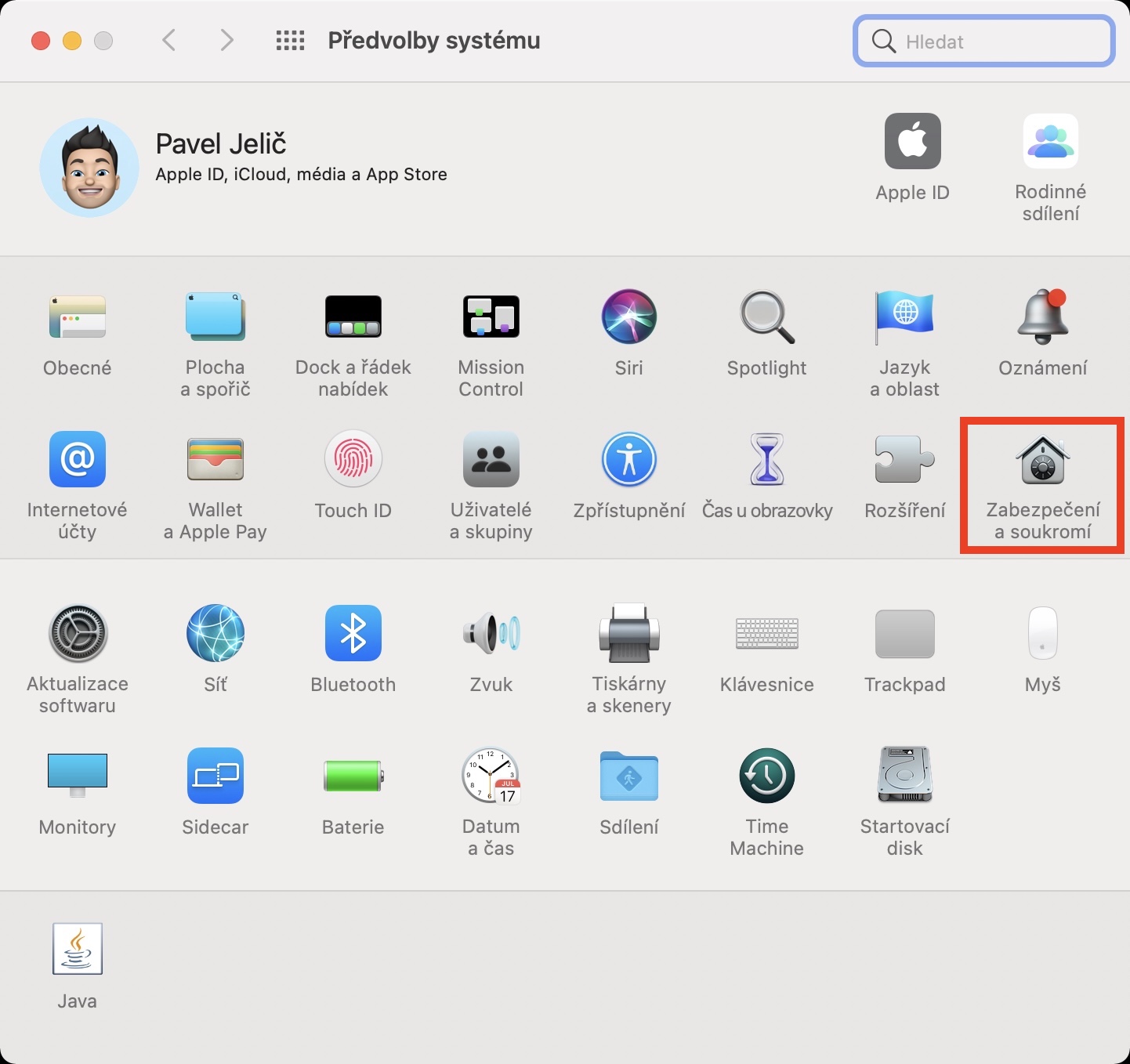Viewport: 1130px width, 1064px height.
Task: Go back with the left arrow
Action: (168, 40)
